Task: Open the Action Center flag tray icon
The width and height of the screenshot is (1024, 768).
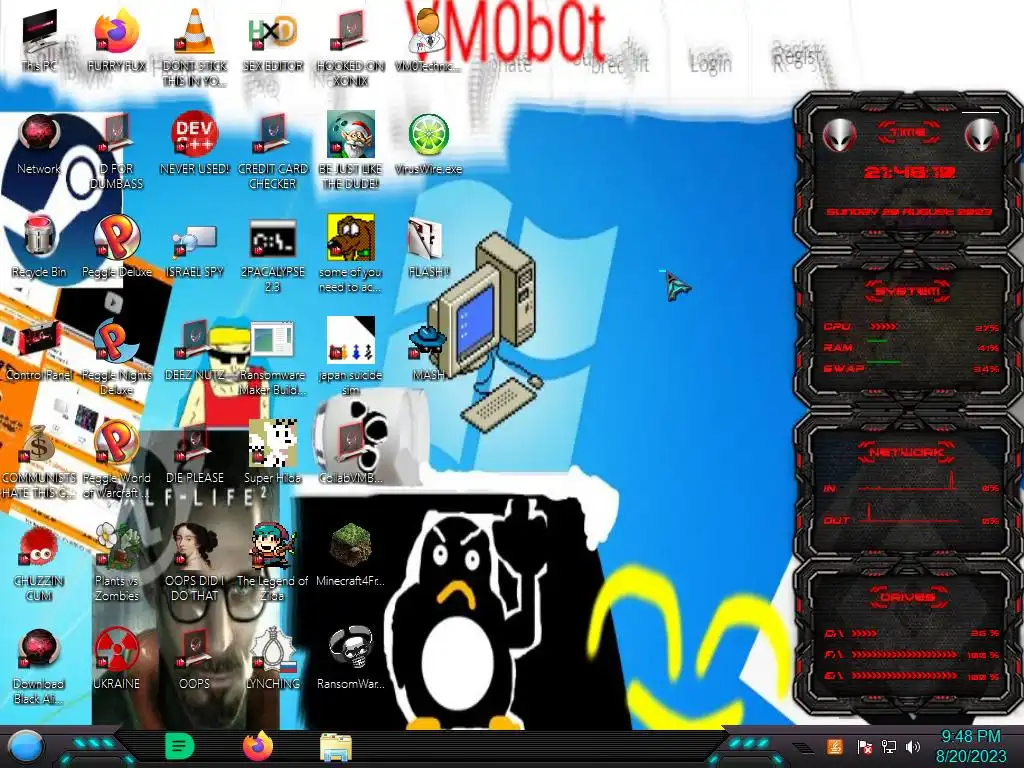Action: [x=864, y=746]
